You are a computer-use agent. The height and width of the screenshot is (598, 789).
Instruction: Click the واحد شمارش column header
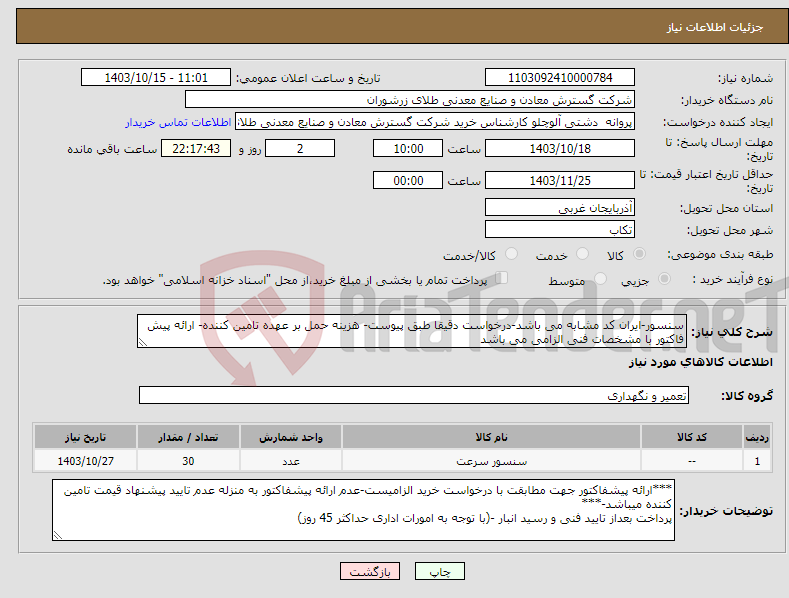291,437
